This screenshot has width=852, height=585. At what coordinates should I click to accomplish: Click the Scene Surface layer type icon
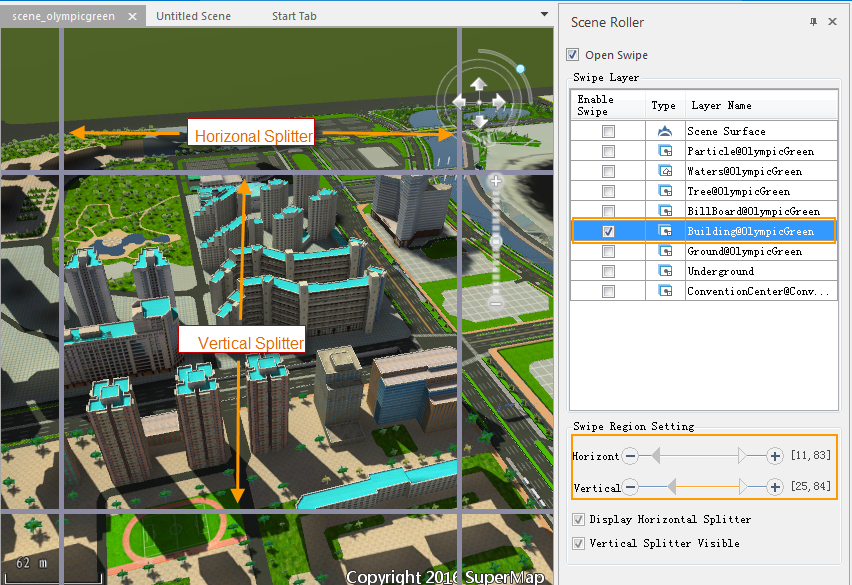tap(664, 131)
